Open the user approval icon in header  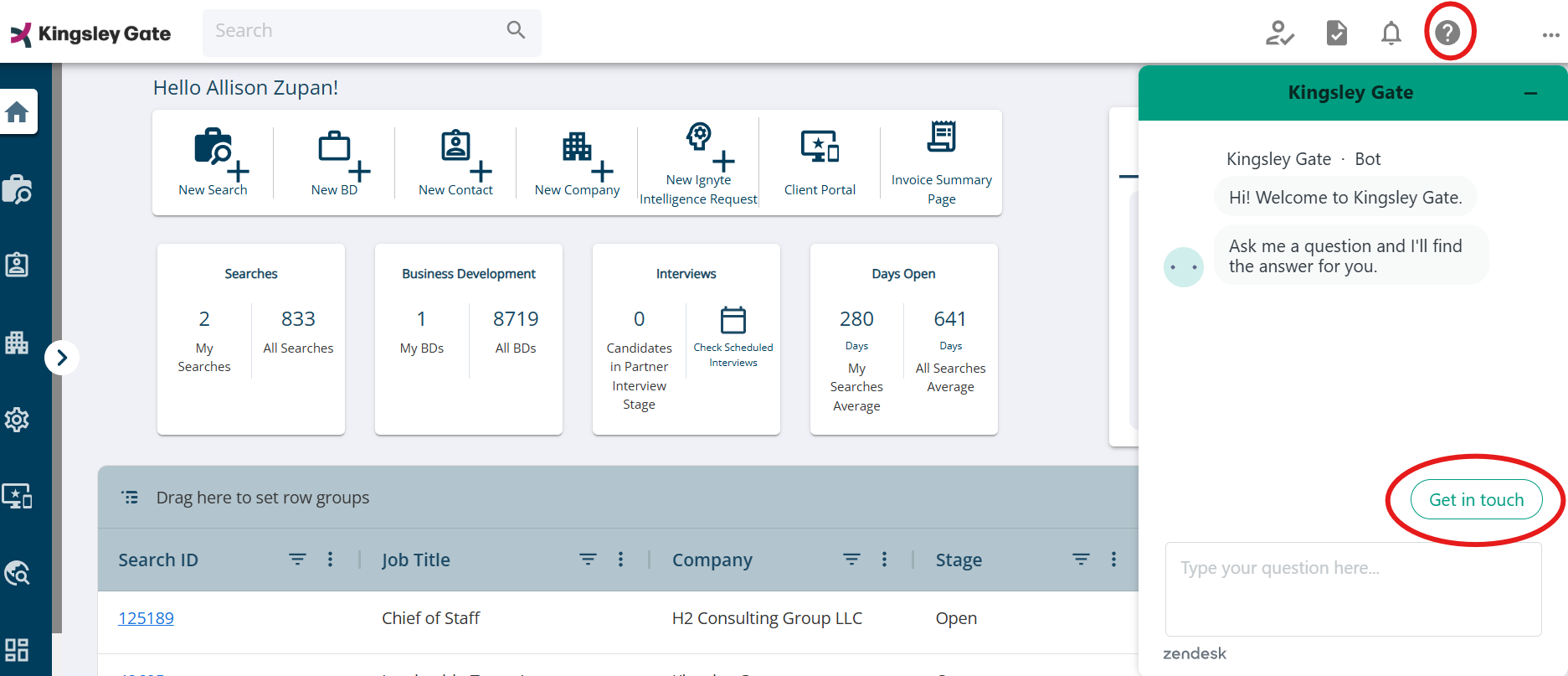tap(1279, 33)
